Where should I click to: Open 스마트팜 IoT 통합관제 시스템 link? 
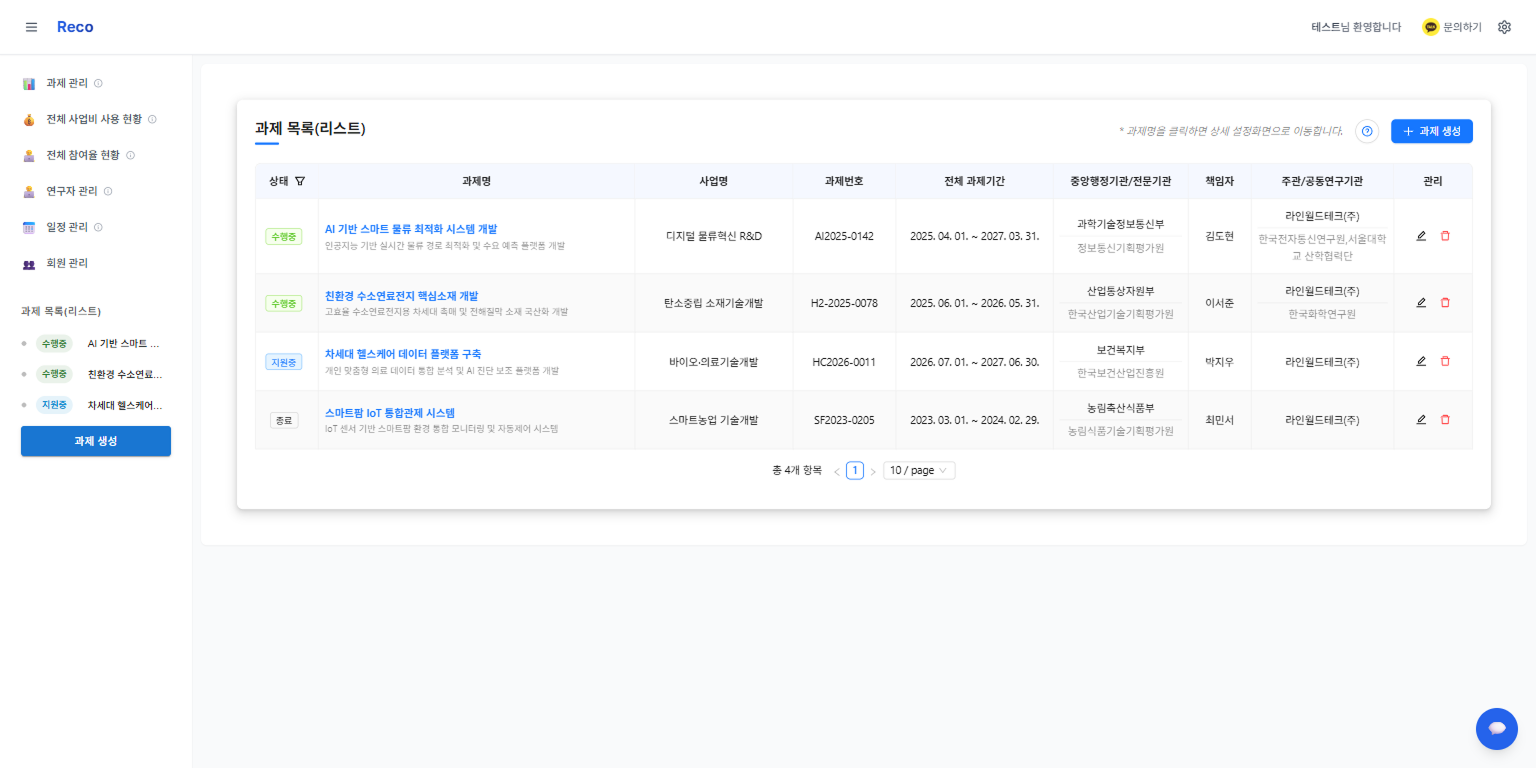[x=390, y=412]
